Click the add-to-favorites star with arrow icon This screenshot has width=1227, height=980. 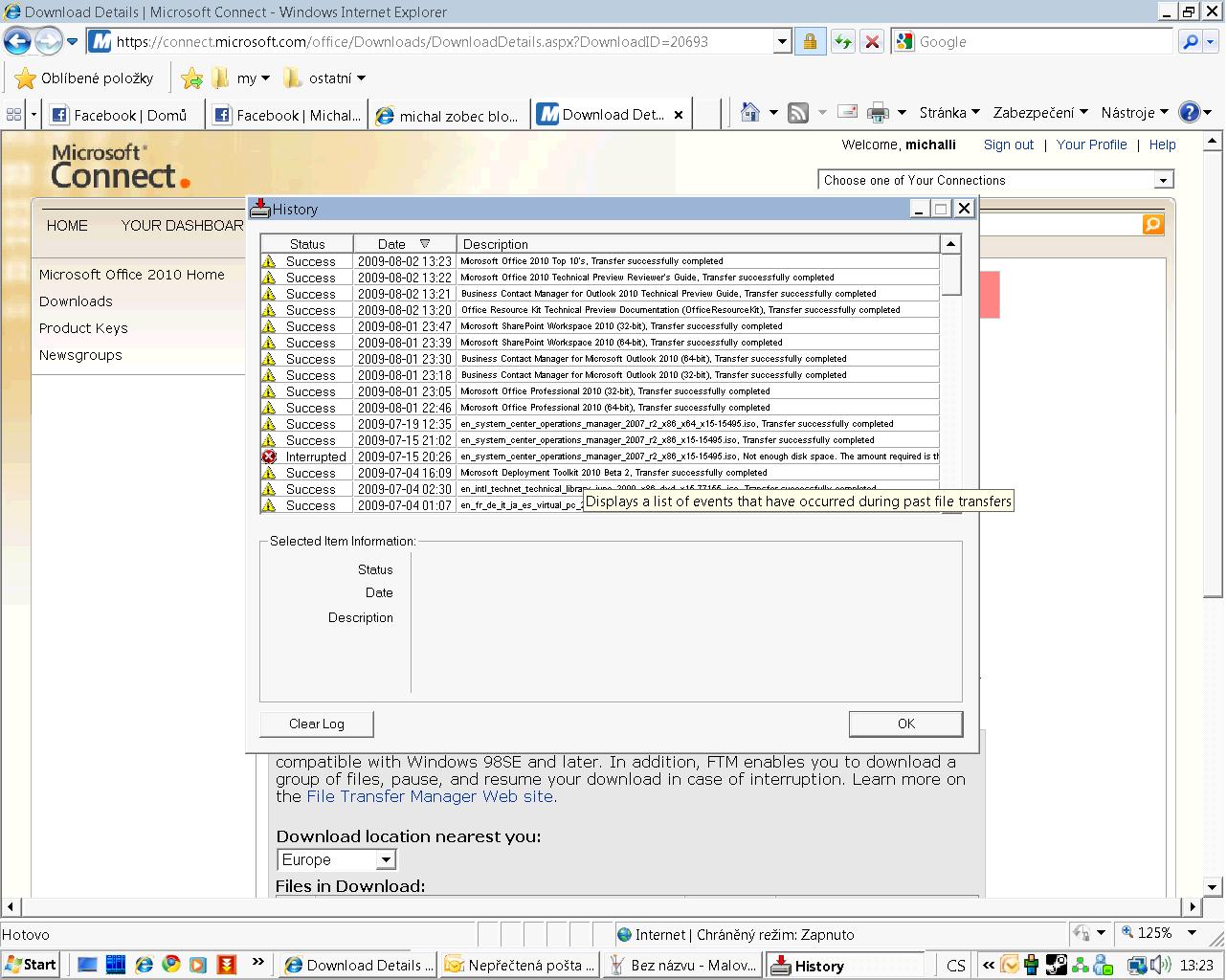pos(191,78)
